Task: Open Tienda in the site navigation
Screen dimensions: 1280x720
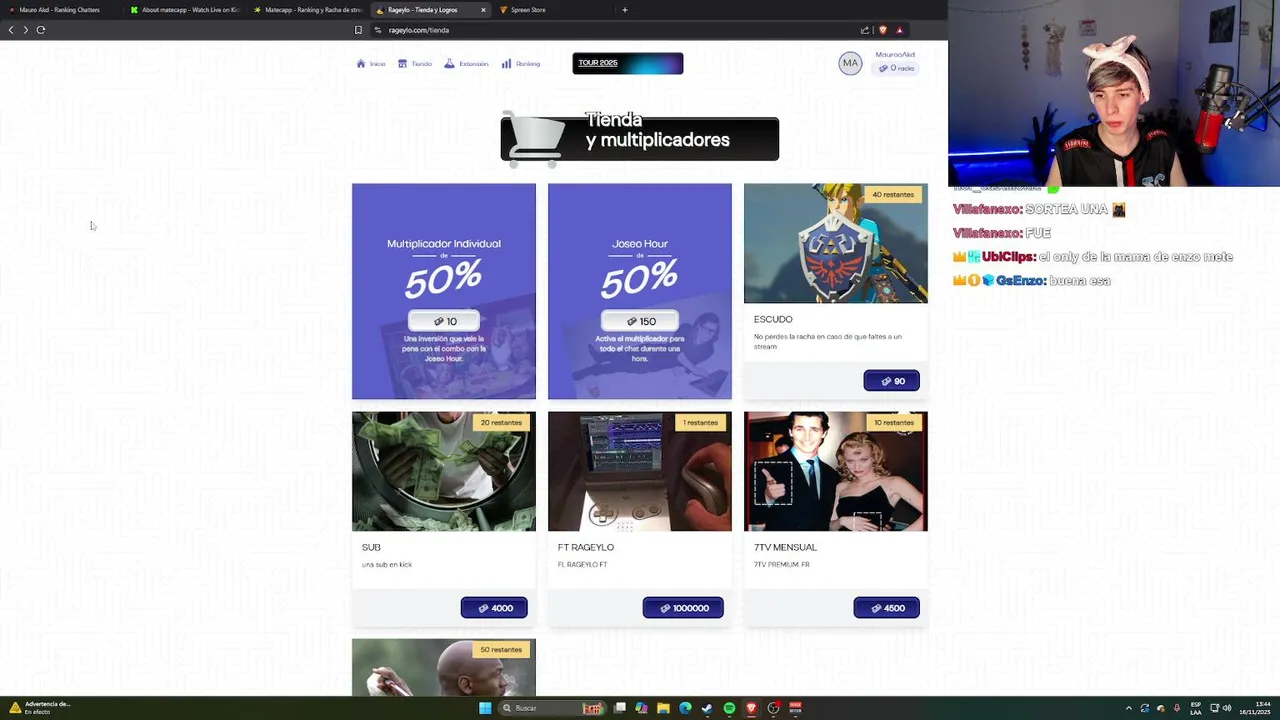Action: coord(415,64)
